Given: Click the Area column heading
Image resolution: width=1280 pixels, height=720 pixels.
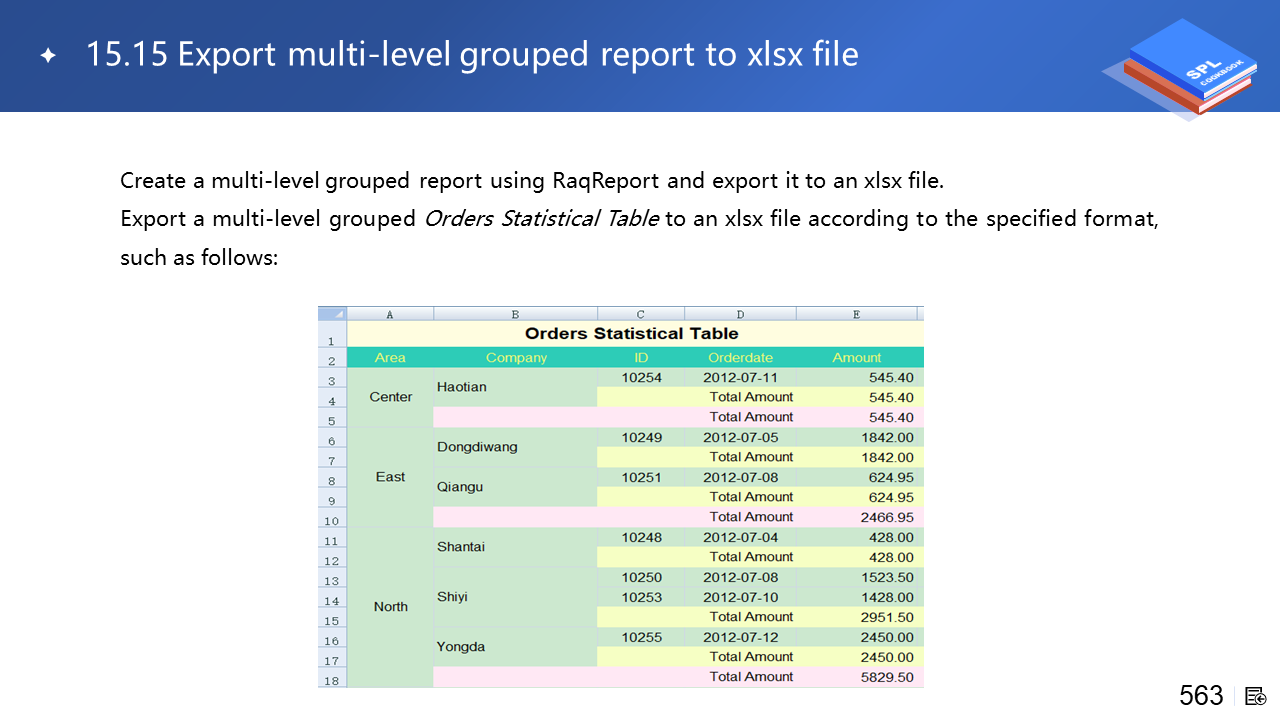Looking at the screenshot, I should (x=390, y=358).
